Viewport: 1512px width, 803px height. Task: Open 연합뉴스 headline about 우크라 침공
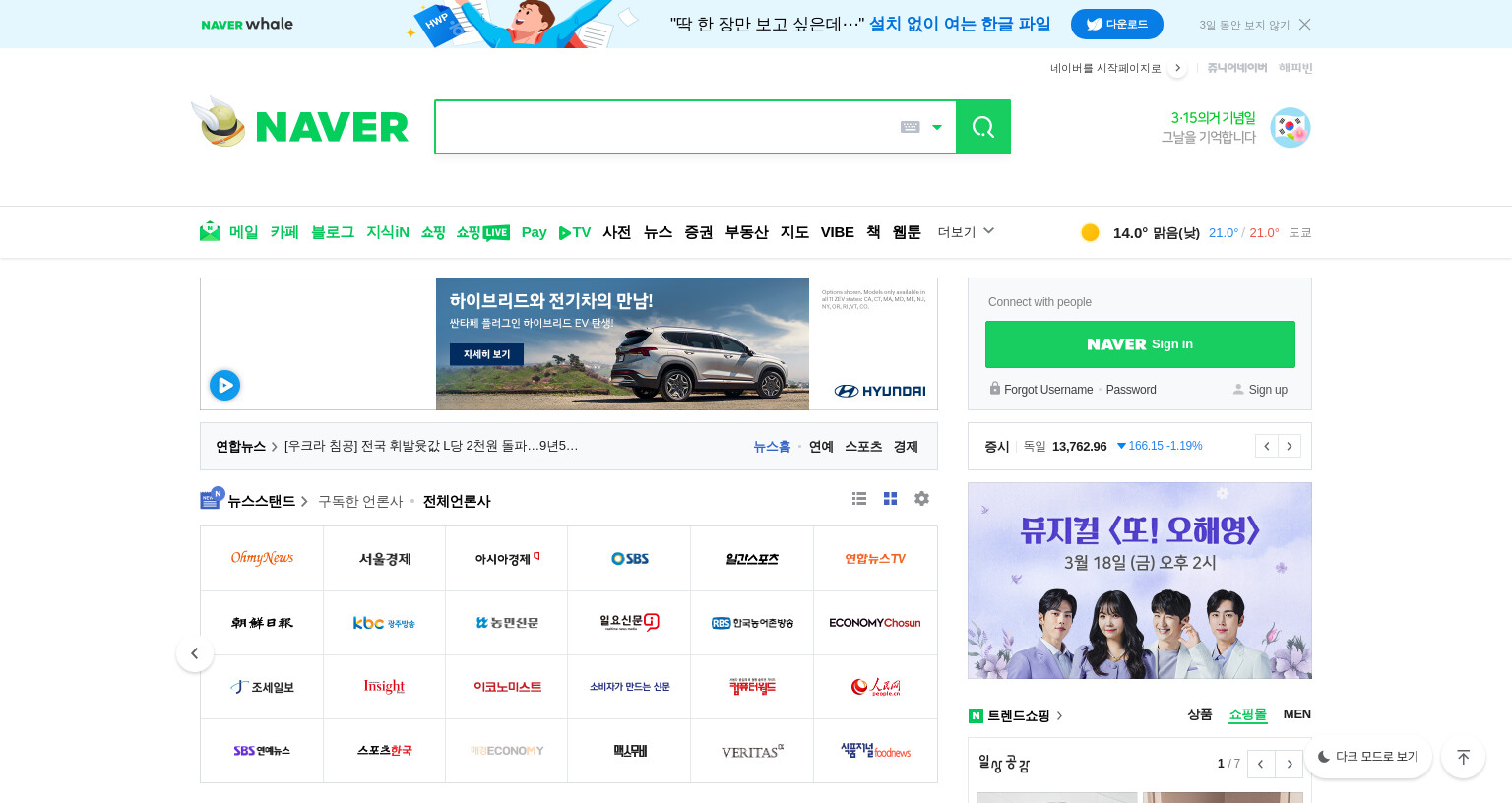pyautogui.click(x=431, y=446)
